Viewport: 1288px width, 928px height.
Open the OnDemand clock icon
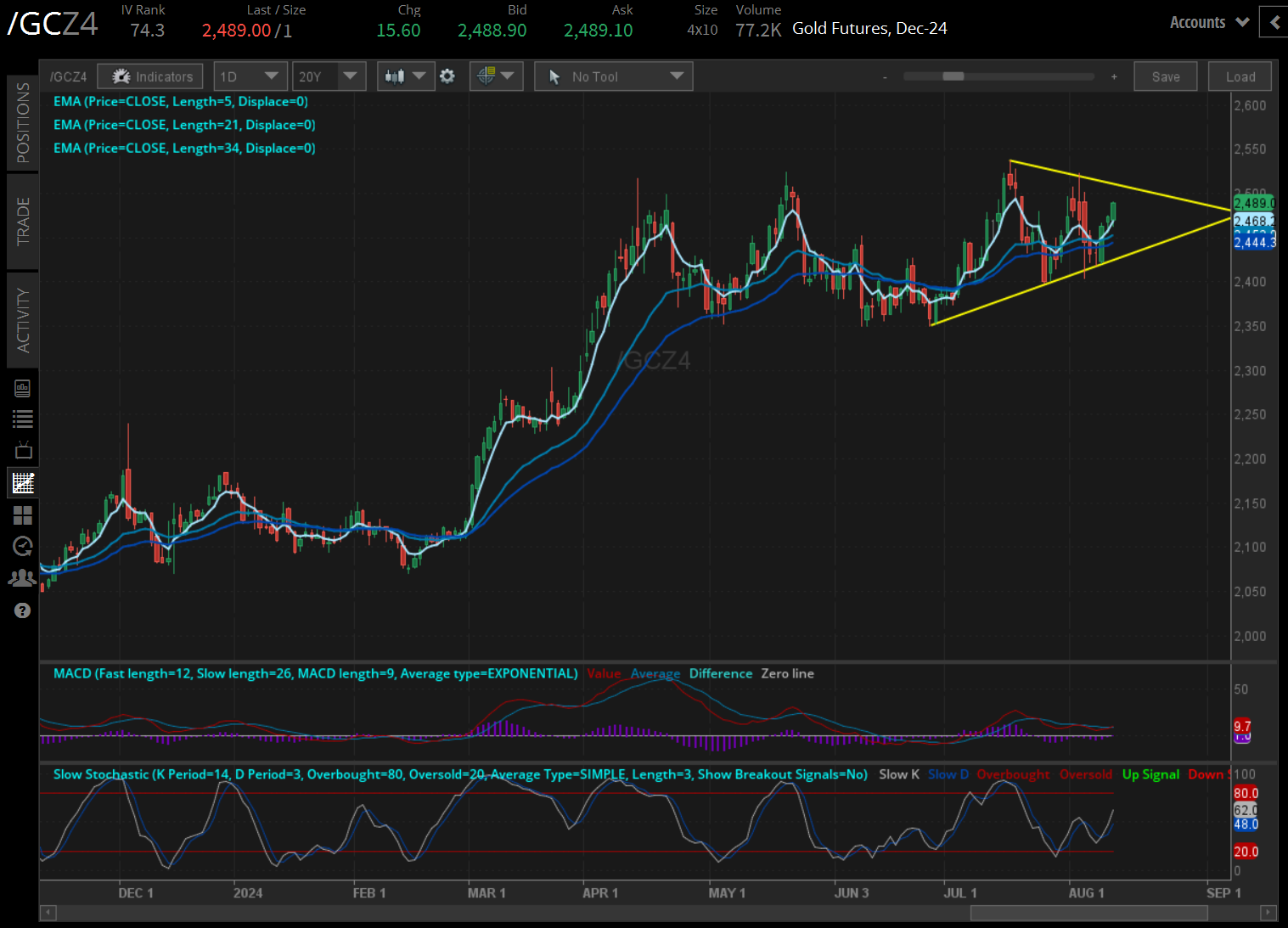[x=23, y=547]
